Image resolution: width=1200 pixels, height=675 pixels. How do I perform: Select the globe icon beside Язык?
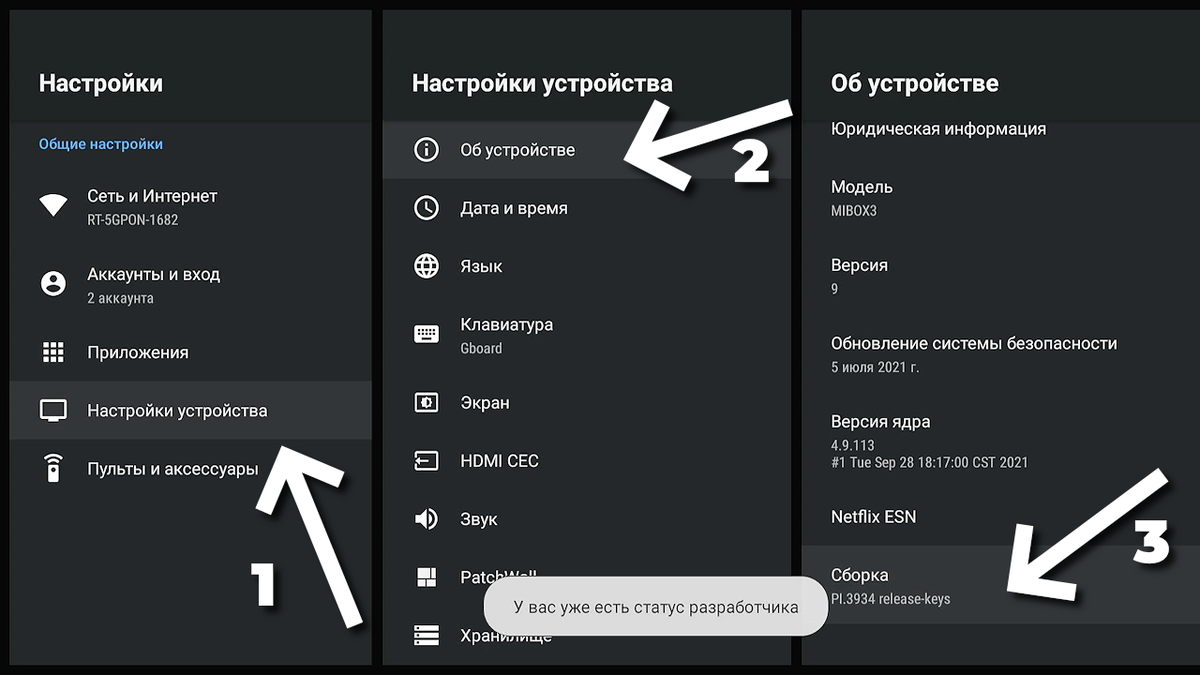click(428, 266)
